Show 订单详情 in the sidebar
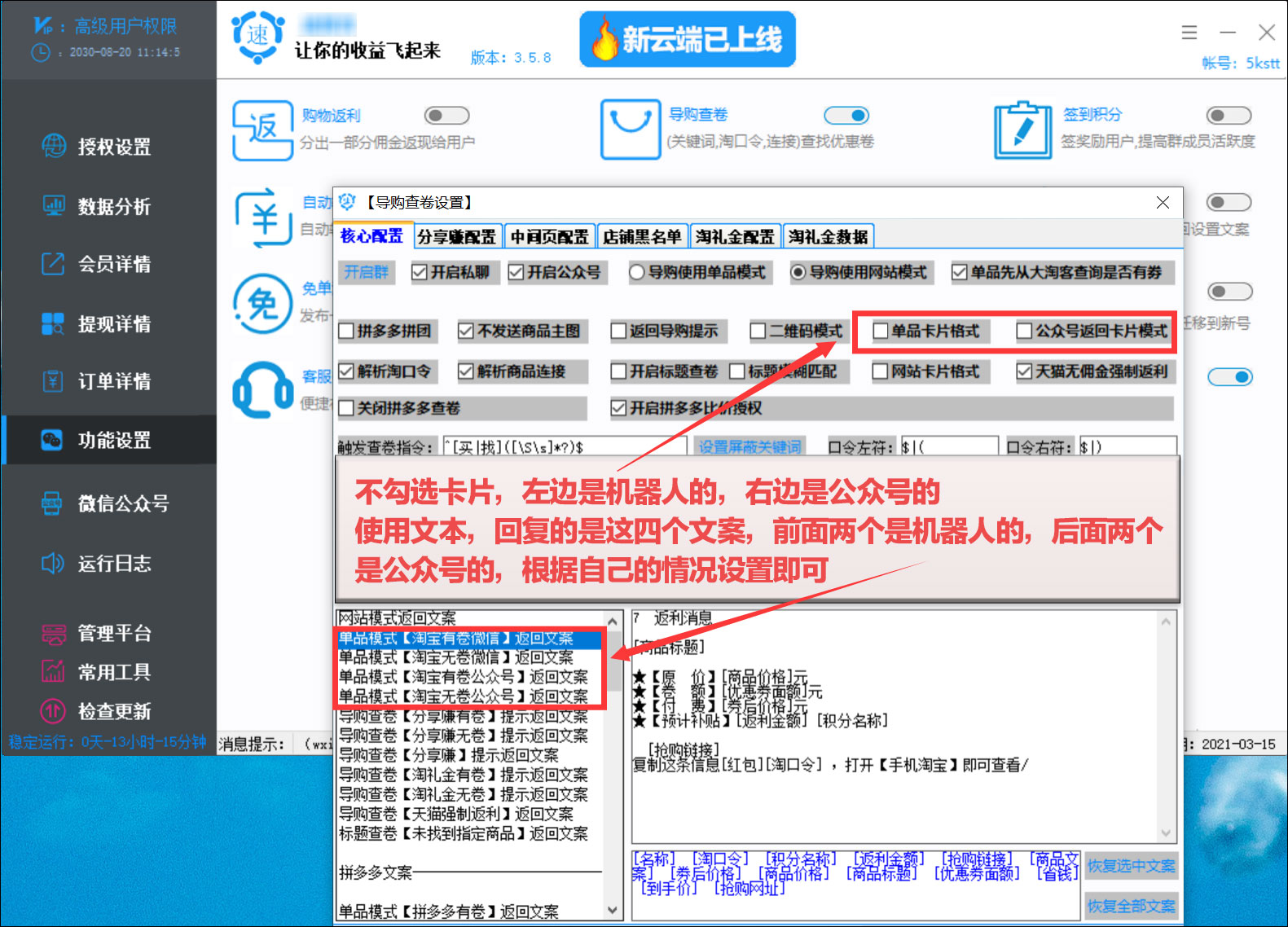Image resolution: width=1288 pixels, height=927 pixels. (x=98, y=381)
